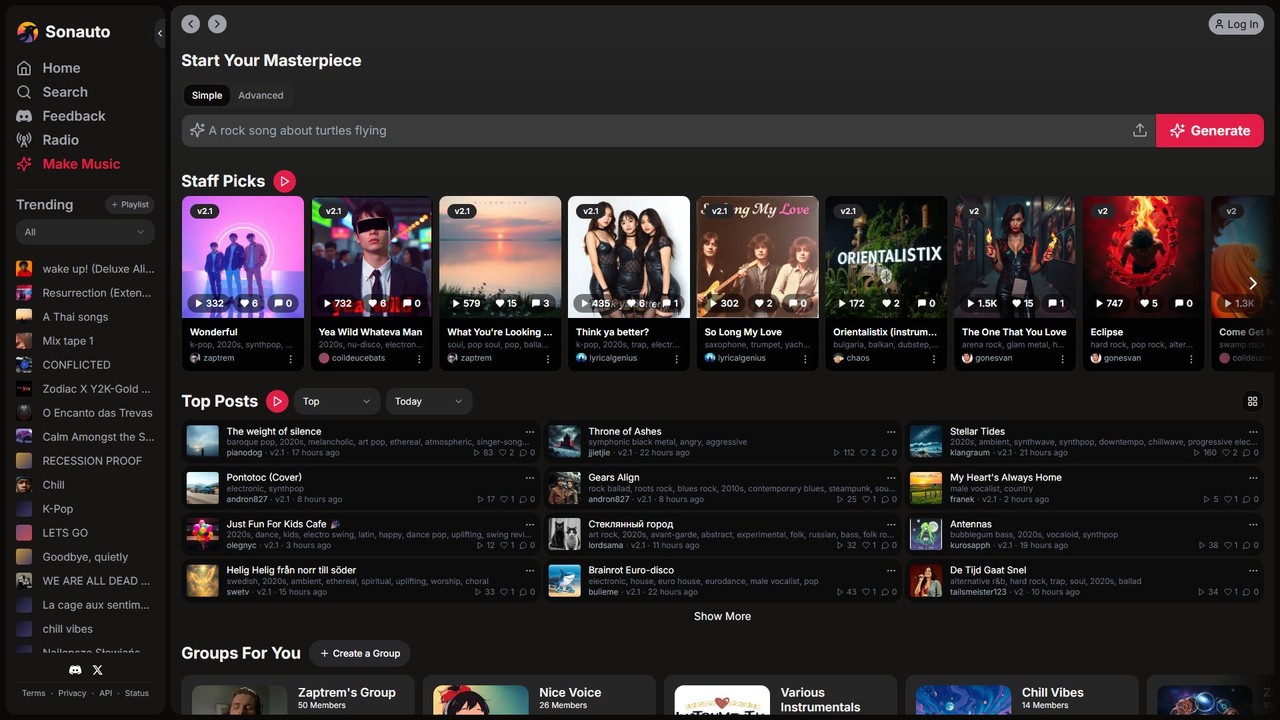The image size is (1280, 720).
Task: Open more options for Just Fun For Kids Cafe
Action: 530,524
